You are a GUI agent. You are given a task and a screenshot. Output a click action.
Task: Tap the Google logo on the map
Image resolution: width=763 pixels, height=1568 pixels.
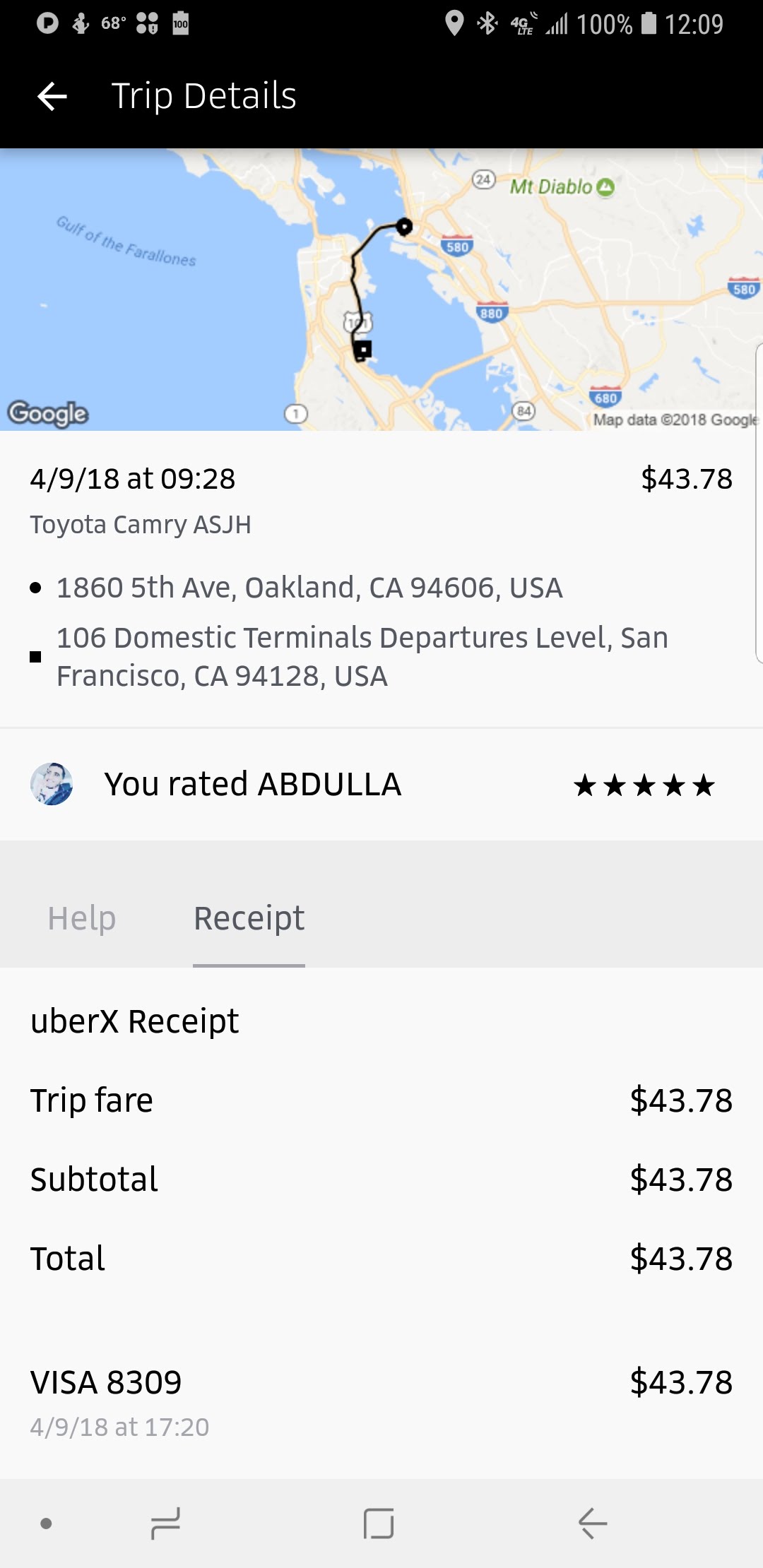click(48, 413)
